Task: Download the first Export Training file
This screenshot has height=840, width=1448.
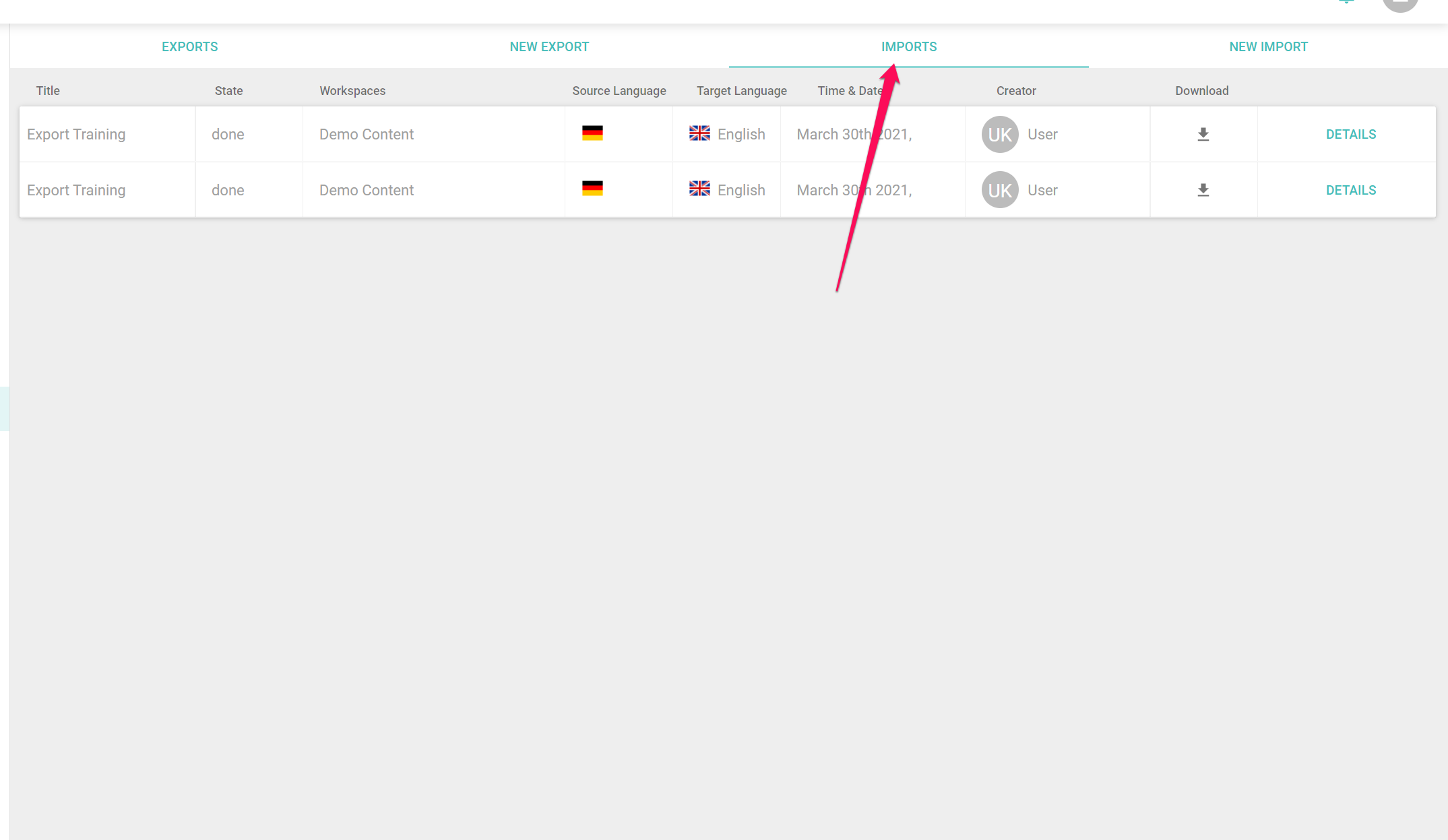Action: tap(1203, 134)
